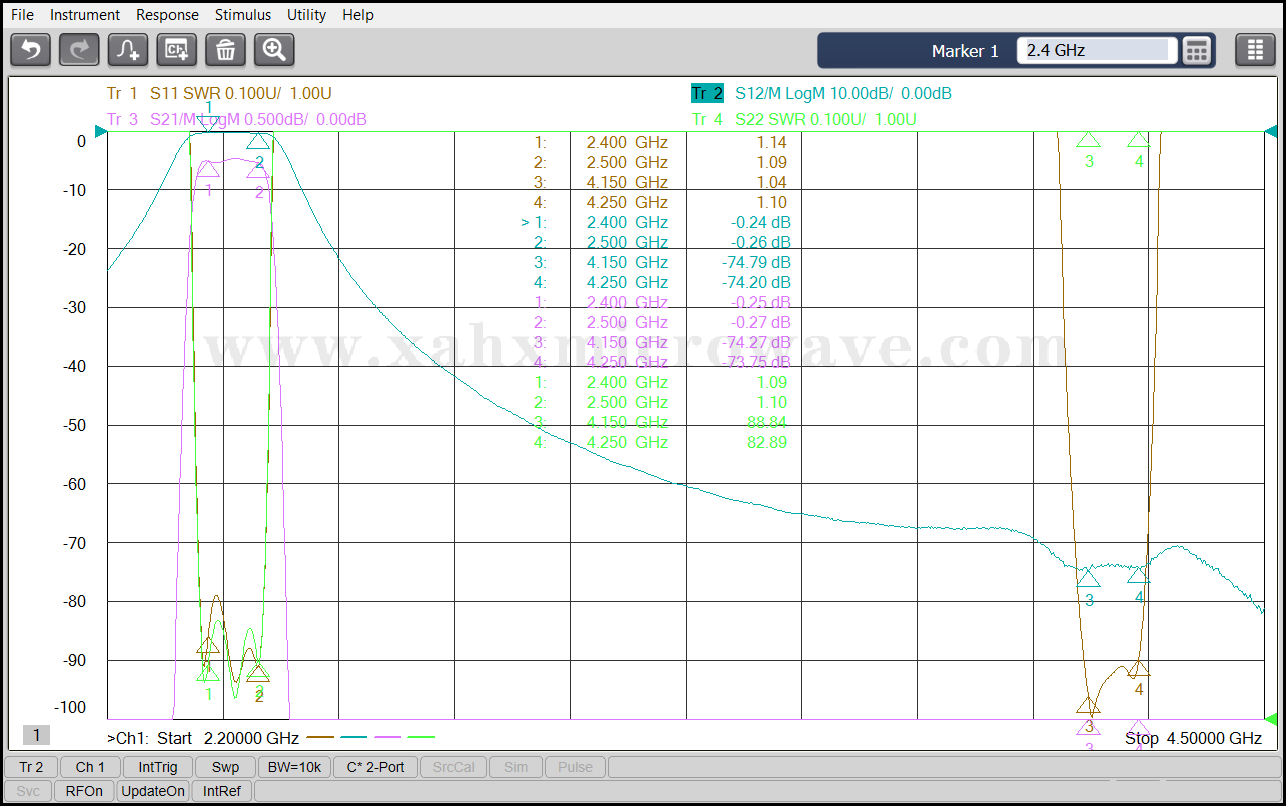Click the Undo arrow icon
This screenshot has width=1286, height=806.
31,49
